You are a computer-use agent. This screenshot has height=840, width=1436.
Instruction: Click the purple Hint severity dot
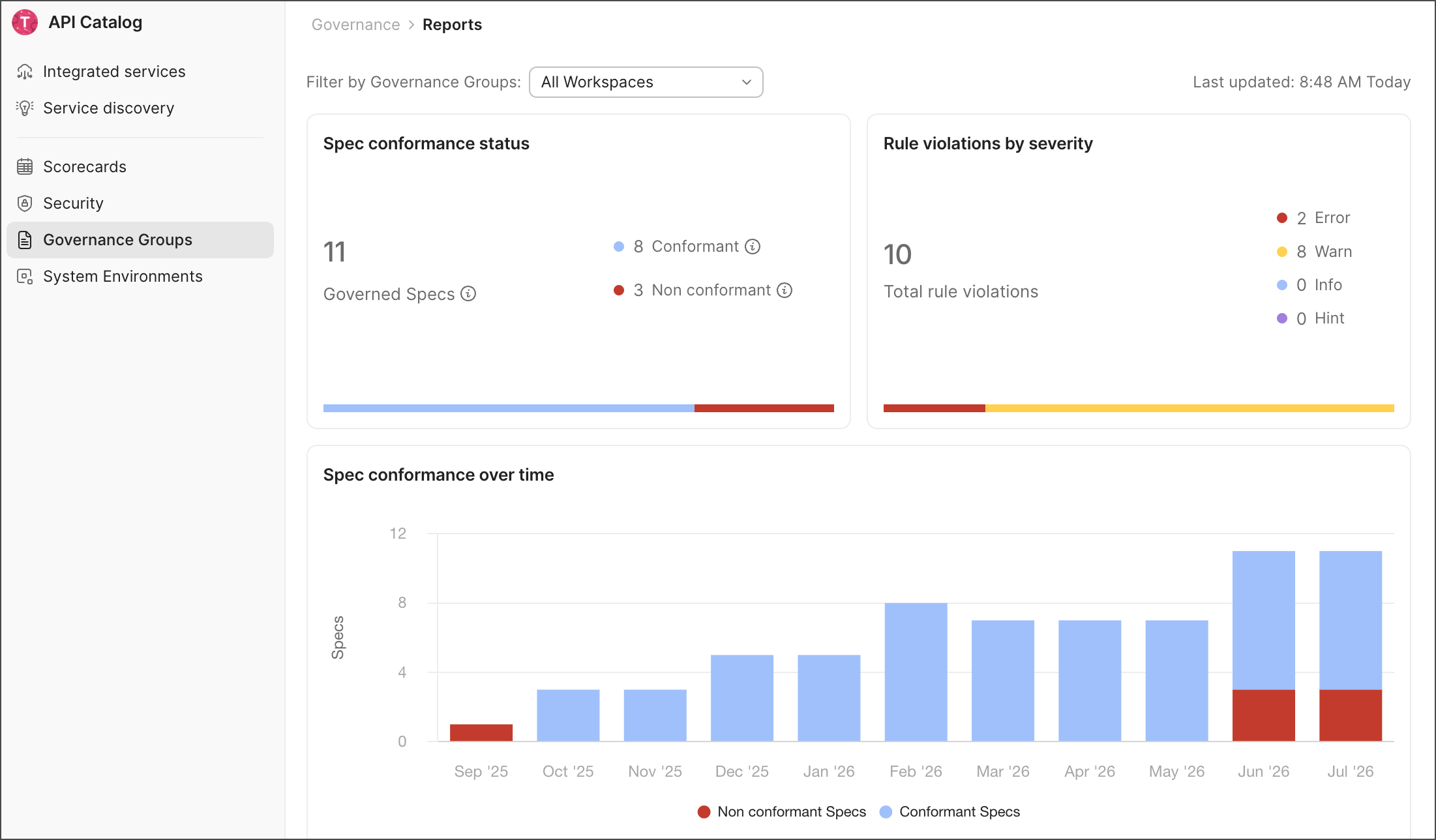1282,318
